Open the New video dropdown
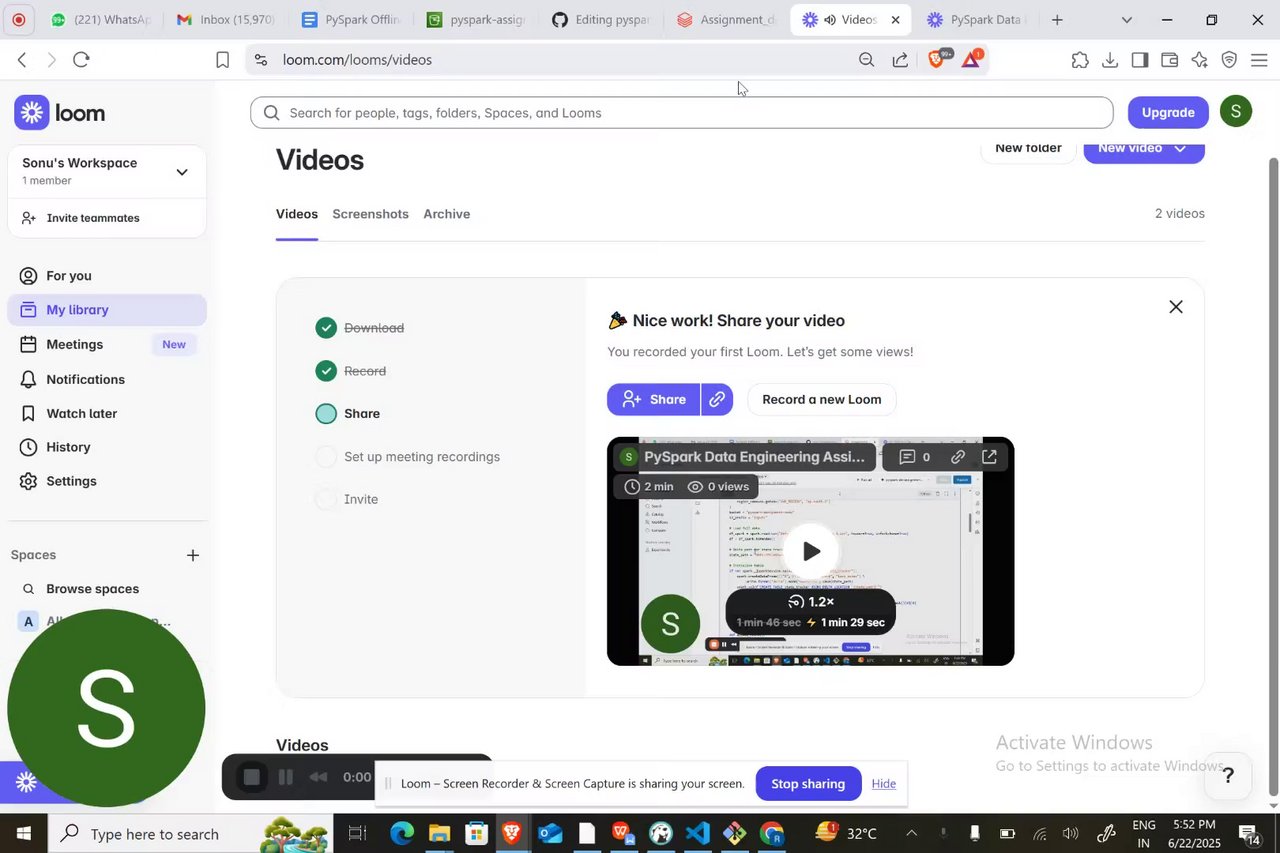The height and width of the screenshot is (853, 1280). [1144, 149]
